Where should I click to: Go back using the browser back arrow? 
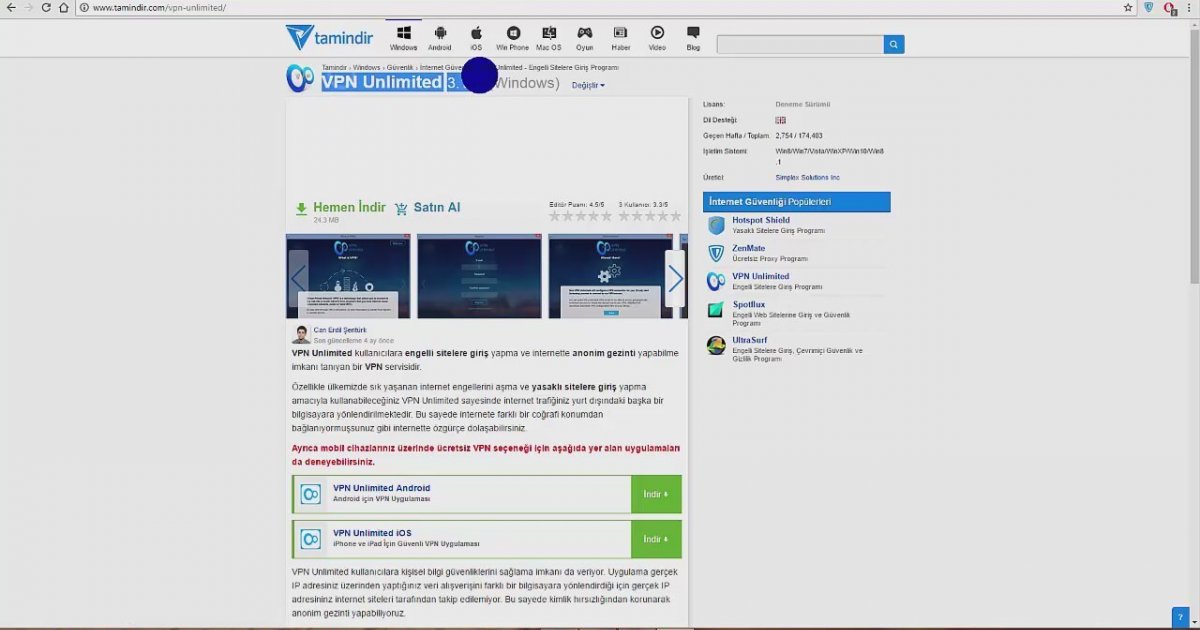pyautogui.click(x=11, y=7)
